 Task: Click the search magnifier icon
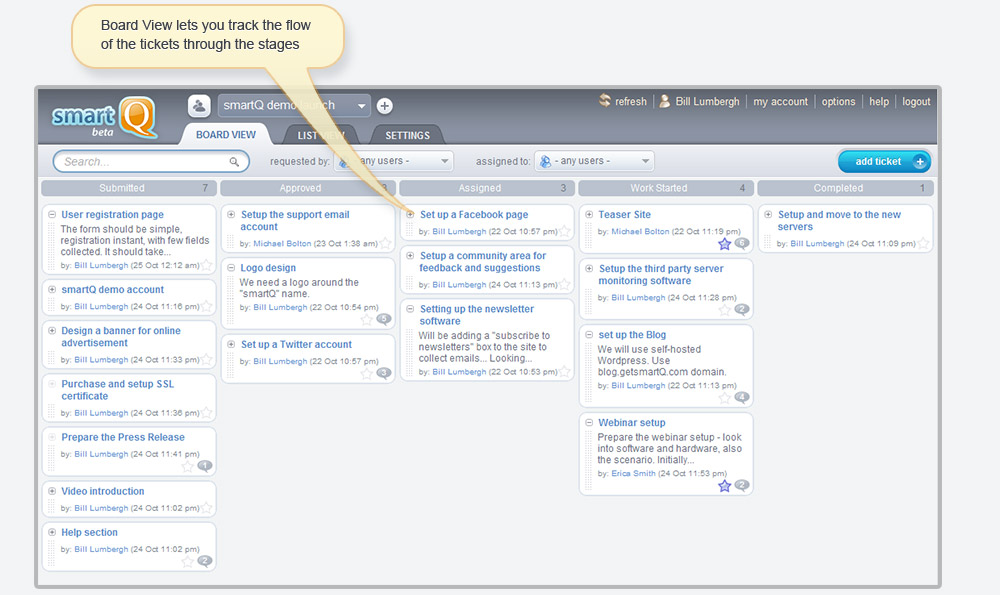click(235, 162)
